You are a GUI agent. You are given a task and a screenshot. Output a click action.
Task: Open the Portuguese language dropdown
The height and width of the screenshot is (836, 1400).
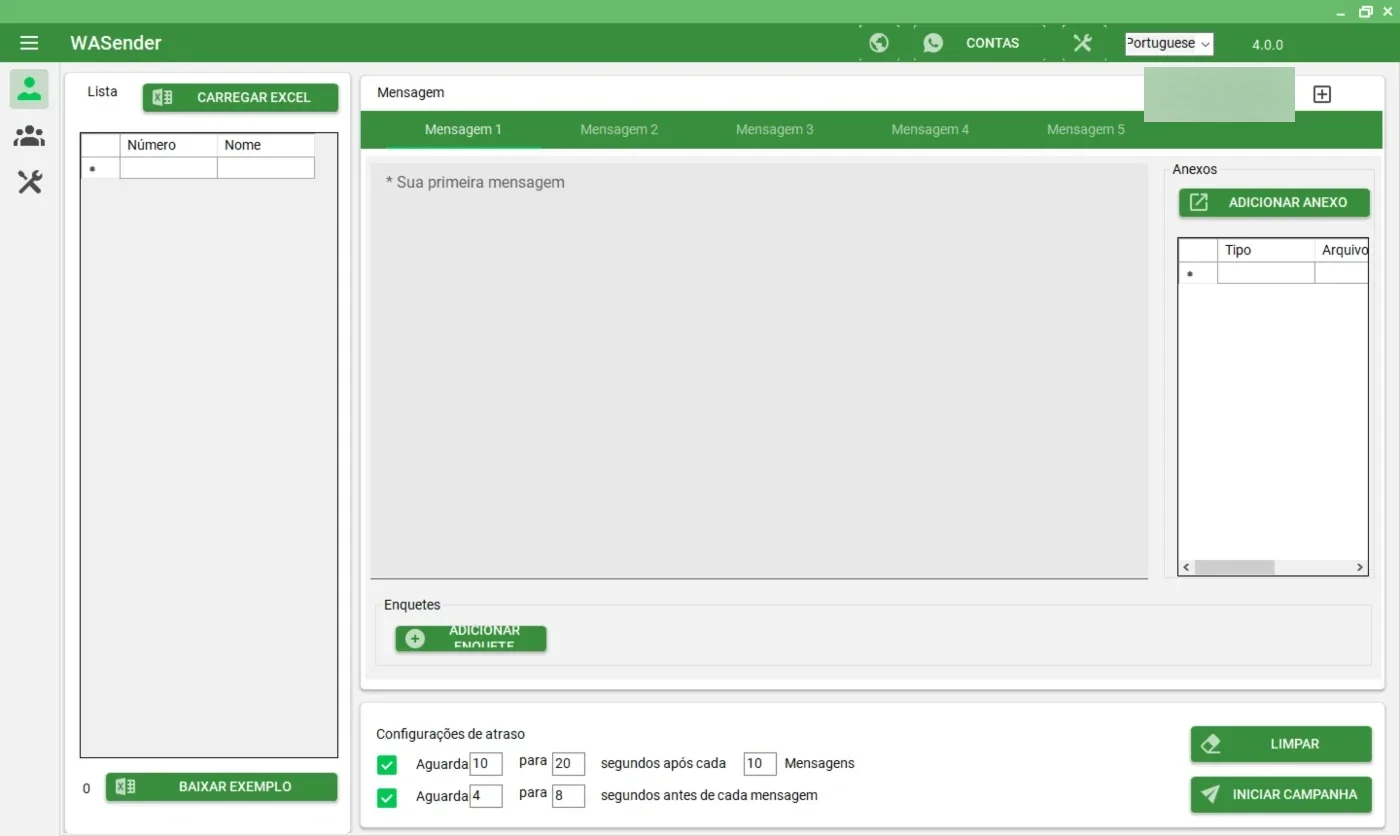point(1169,44)
